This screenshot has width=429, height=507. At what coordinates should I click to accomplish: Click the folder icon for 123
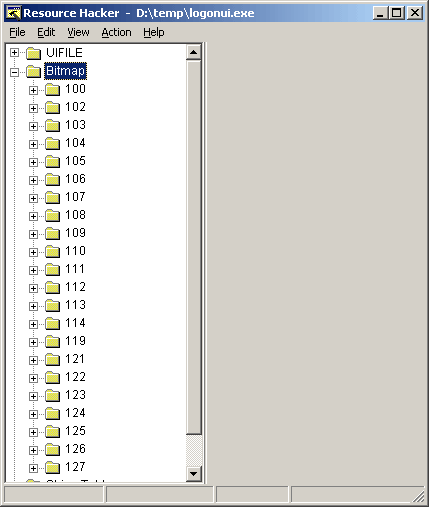[52, 395]
